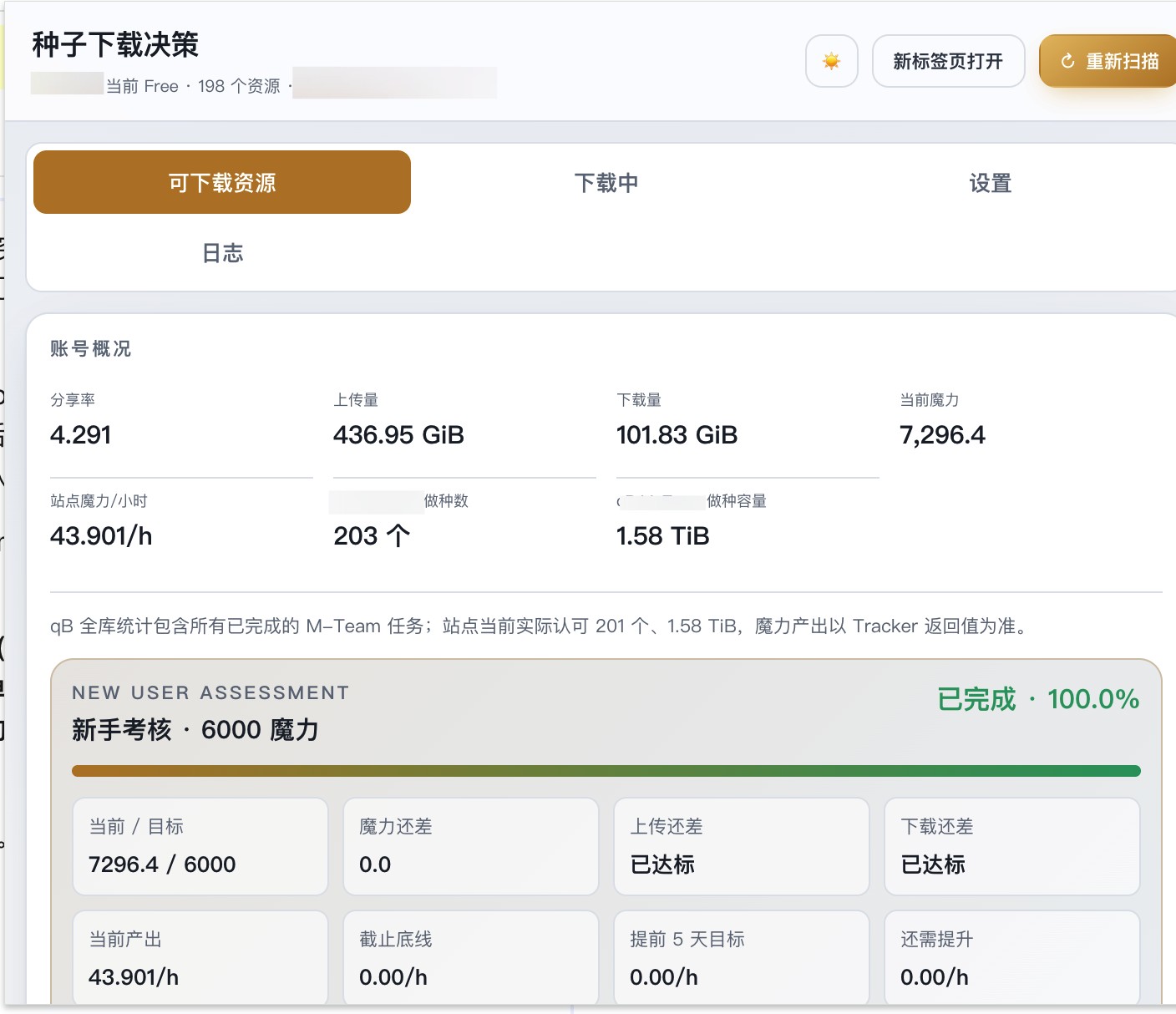Viewport: 1176px width, 1014px height.
Task: Click the NEW USER ASSESSMENT label
Action: click(x=210, y=692)
